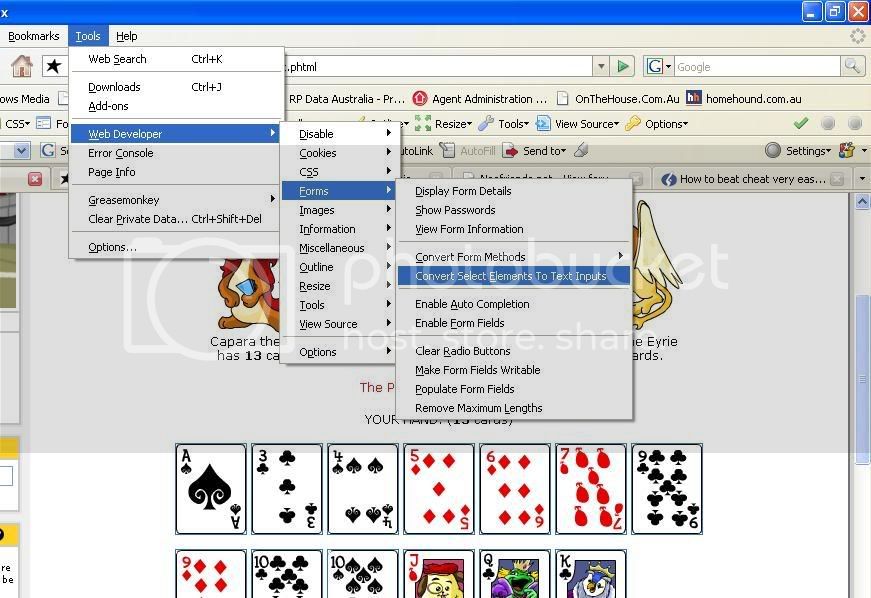Viewport: 871px width, 598px height.
Task: Click the Home icon in navigation bar
Action: tap(21, 67)
